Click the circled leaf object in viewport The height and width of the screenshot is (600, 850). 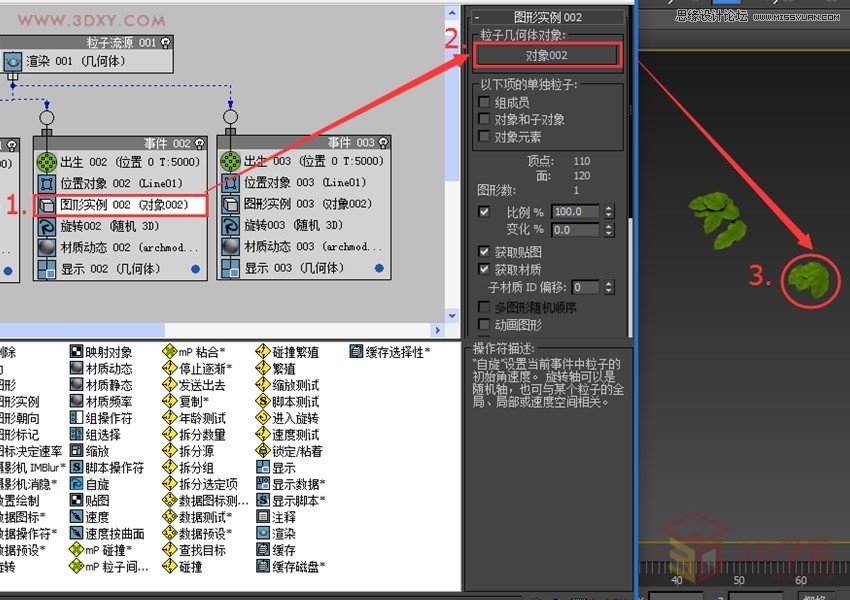pos(809,280)
